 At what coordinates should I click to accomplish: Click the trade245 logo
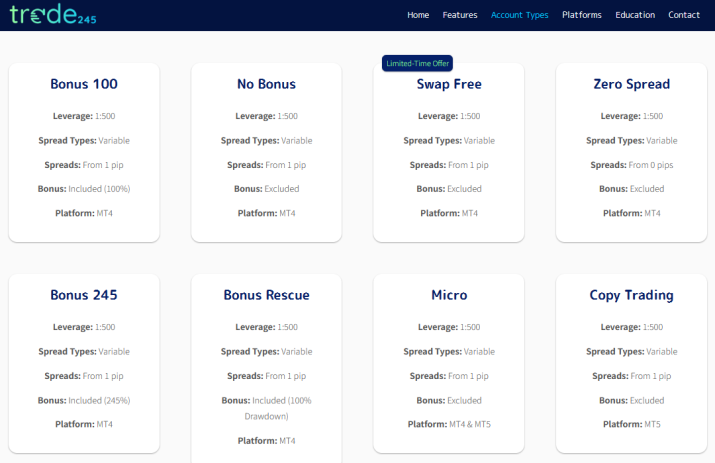[53, 14]
